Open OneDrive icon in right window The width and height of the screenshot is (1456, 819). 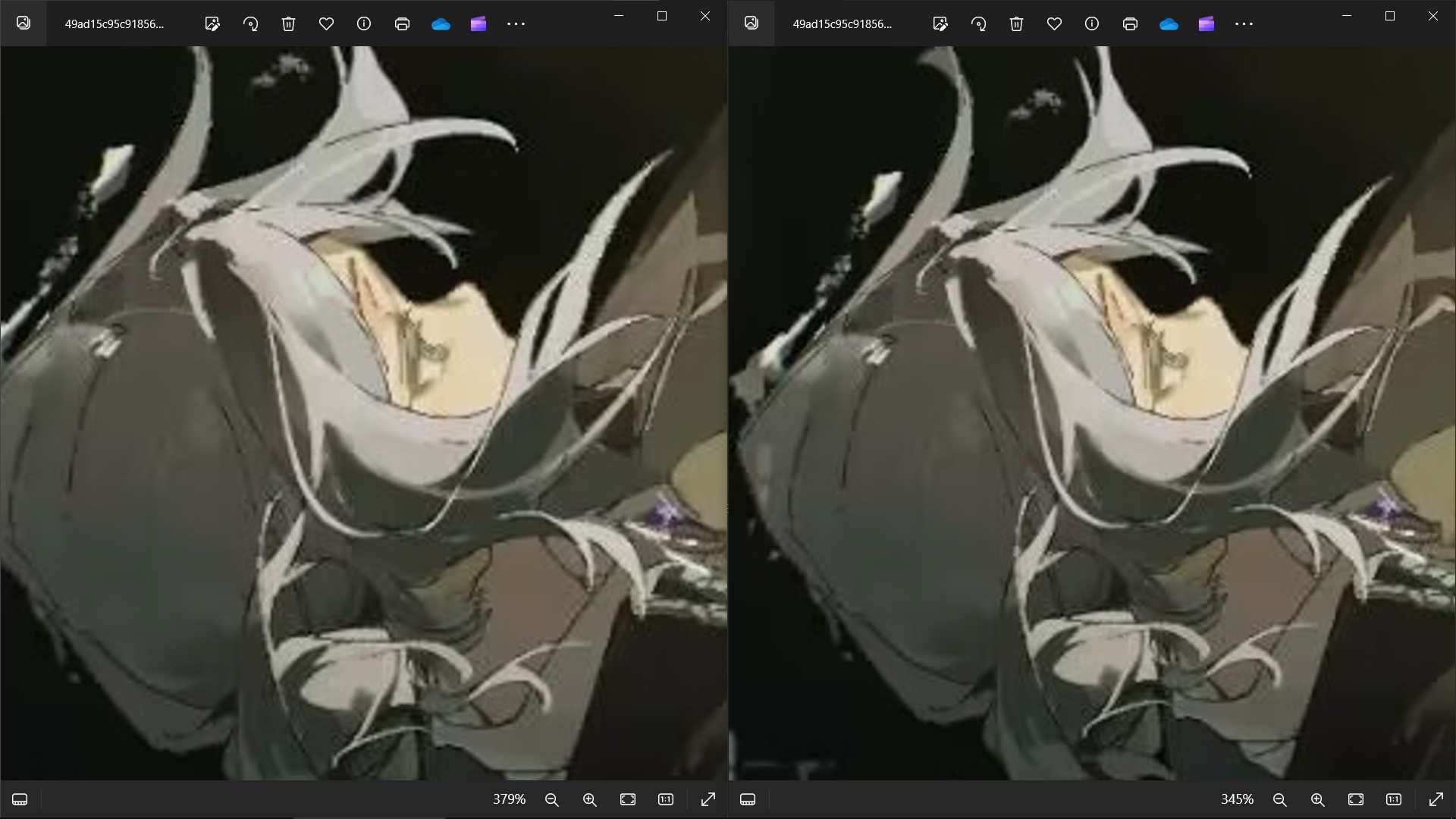pyautogui.click(x=1169, y=24)
